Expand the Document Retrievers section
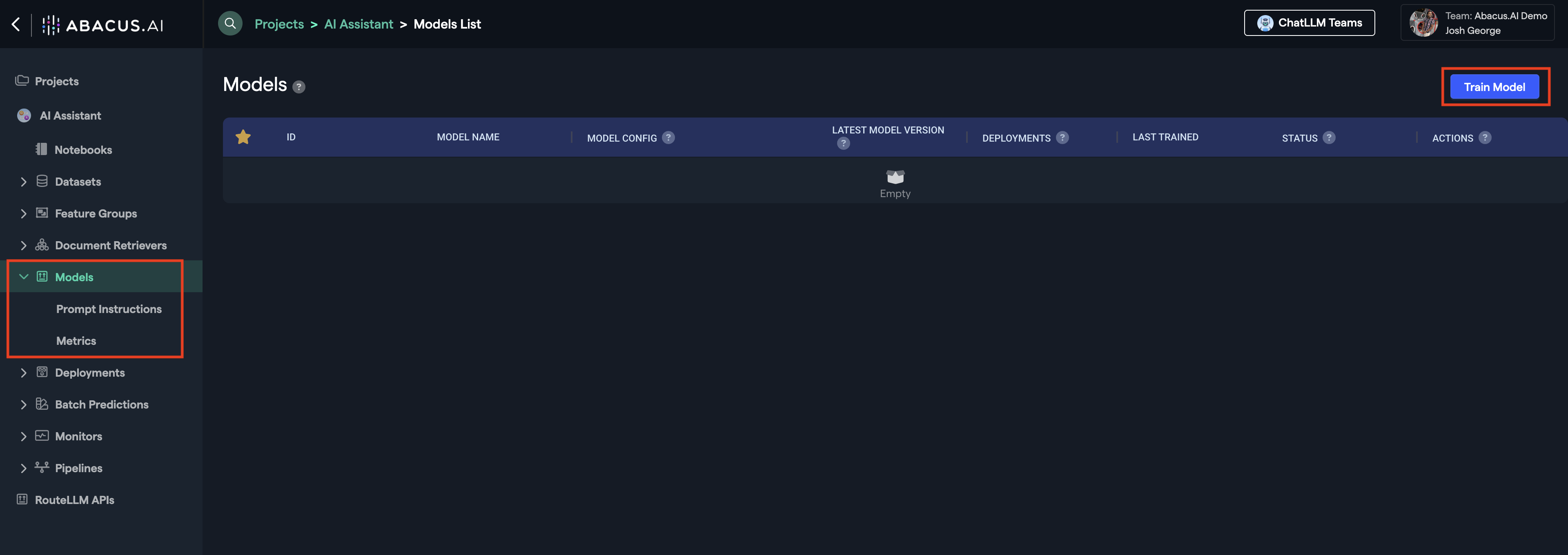 (x=24, y=245)
